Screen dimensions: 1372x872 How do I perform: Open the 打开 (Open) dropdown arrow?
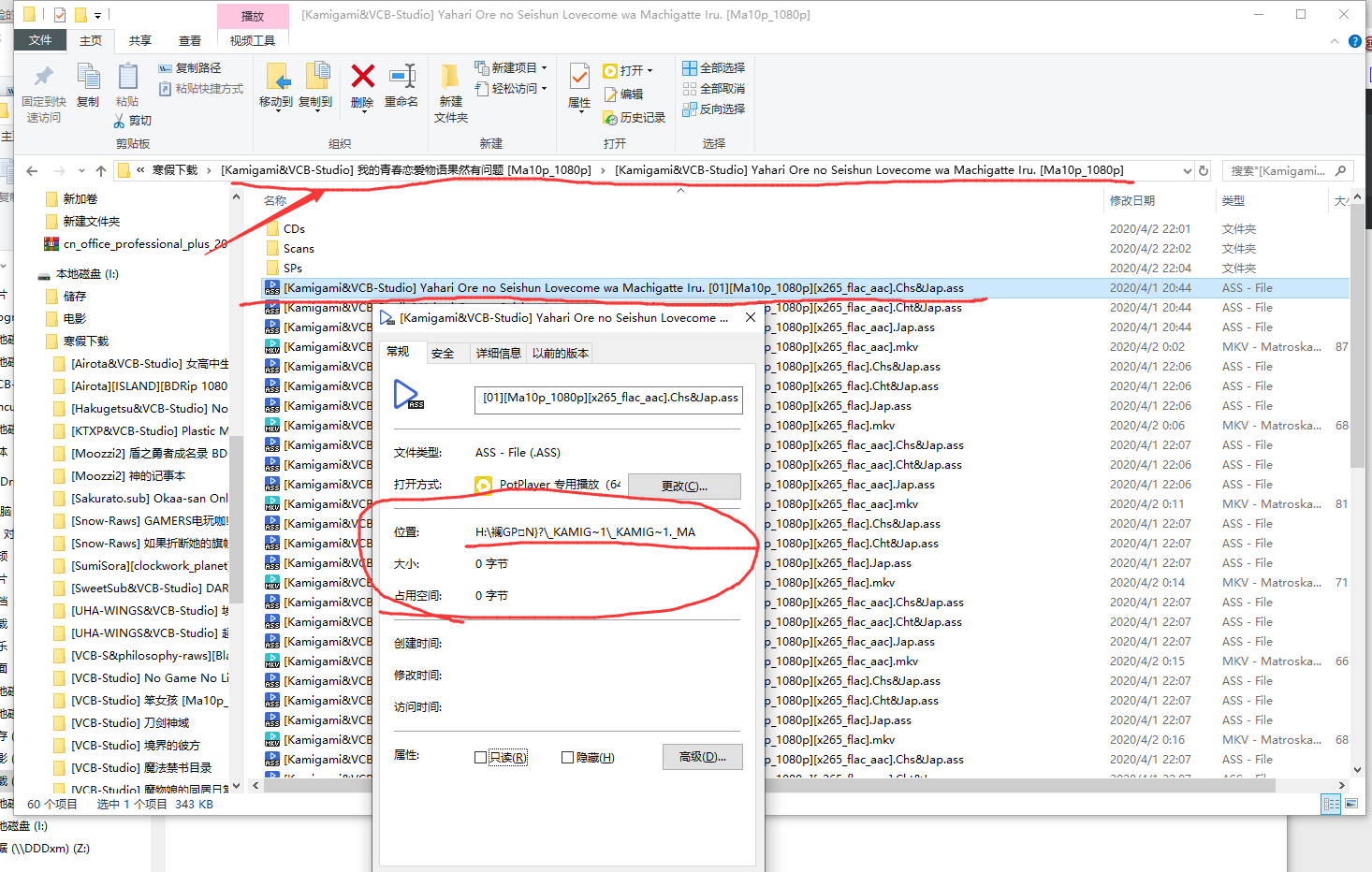point(650,70)
